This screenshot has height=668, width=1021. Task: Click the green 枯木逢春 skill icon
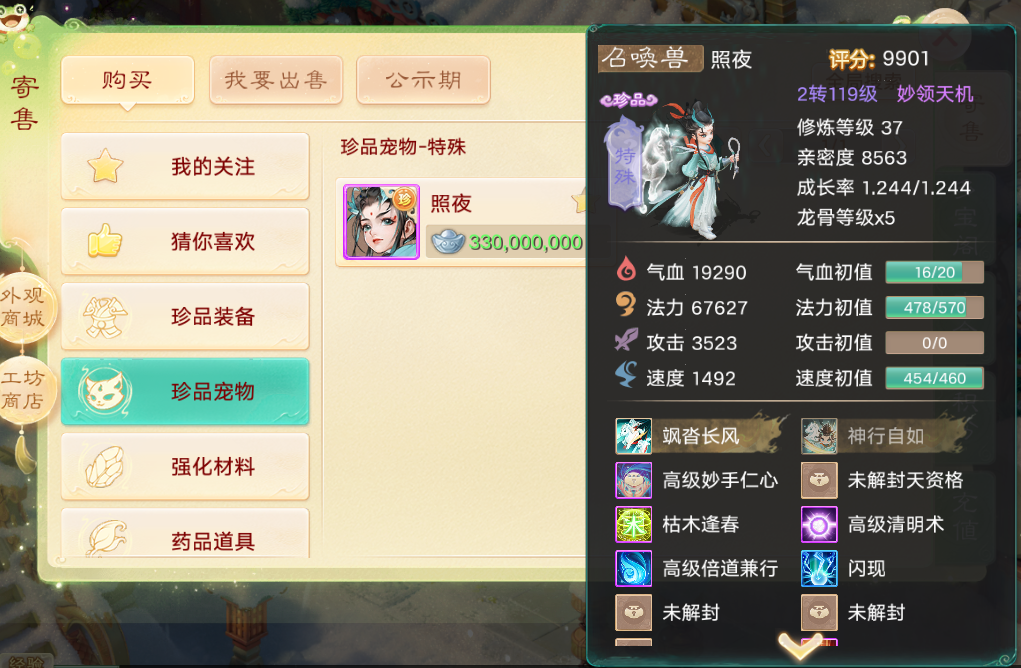(x=633, y=524)
